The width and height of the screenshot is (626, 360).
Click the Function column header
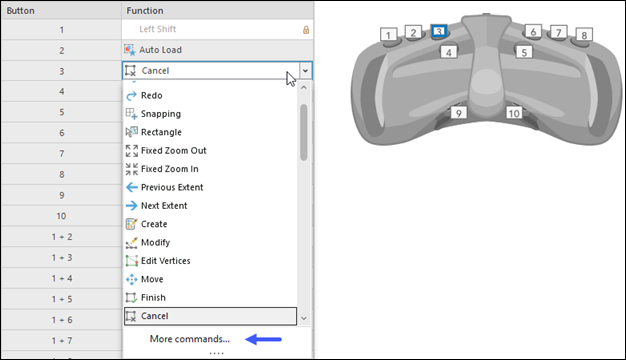218,11
